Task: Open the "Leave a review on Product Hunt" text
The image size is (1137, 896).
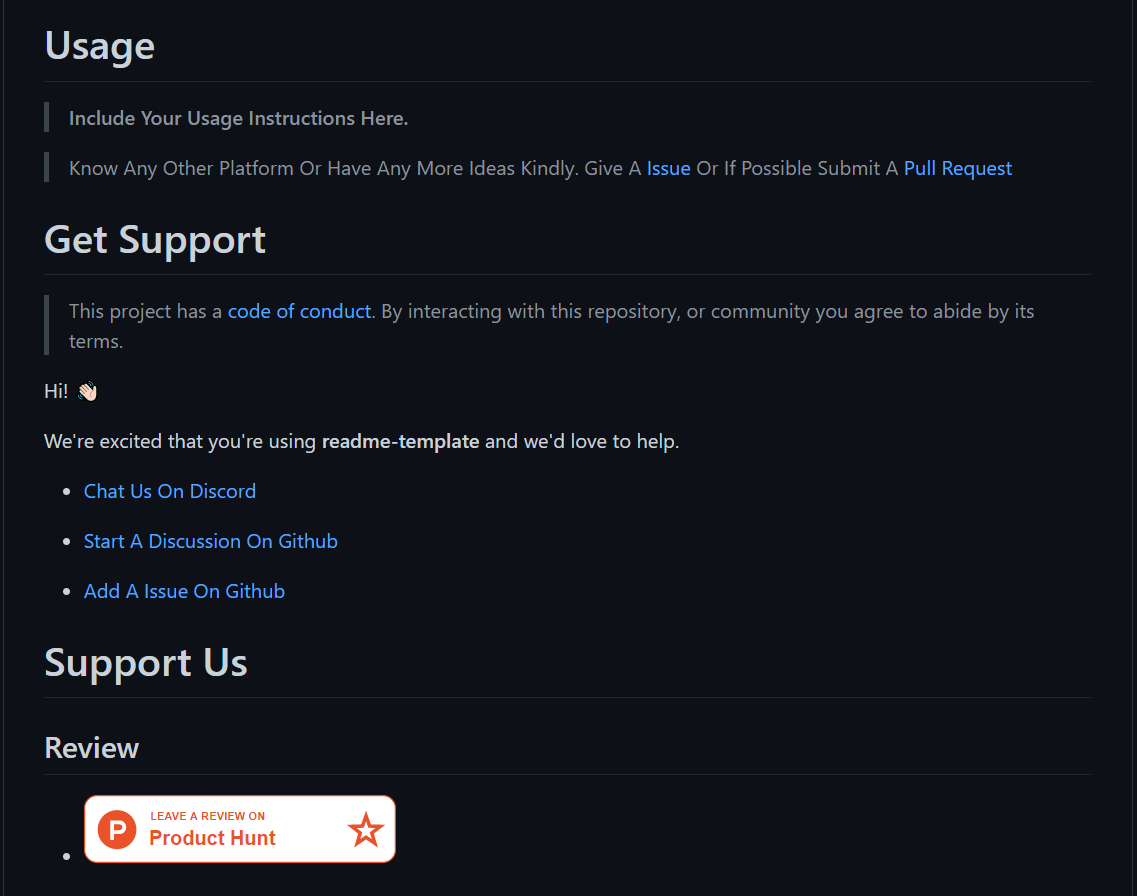Action: [x=212, y=829]
